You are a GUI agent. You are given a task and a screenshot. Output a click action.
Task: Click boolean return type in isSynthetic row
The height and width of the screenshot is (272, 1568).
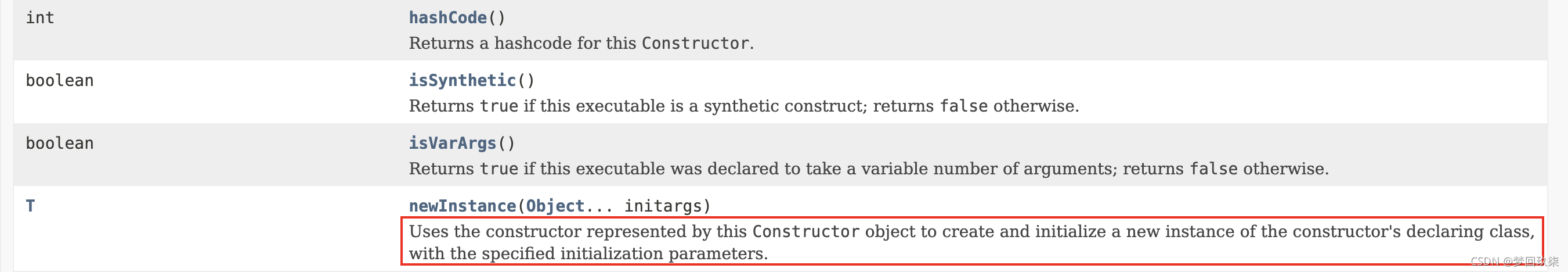[x=60, y=81]
